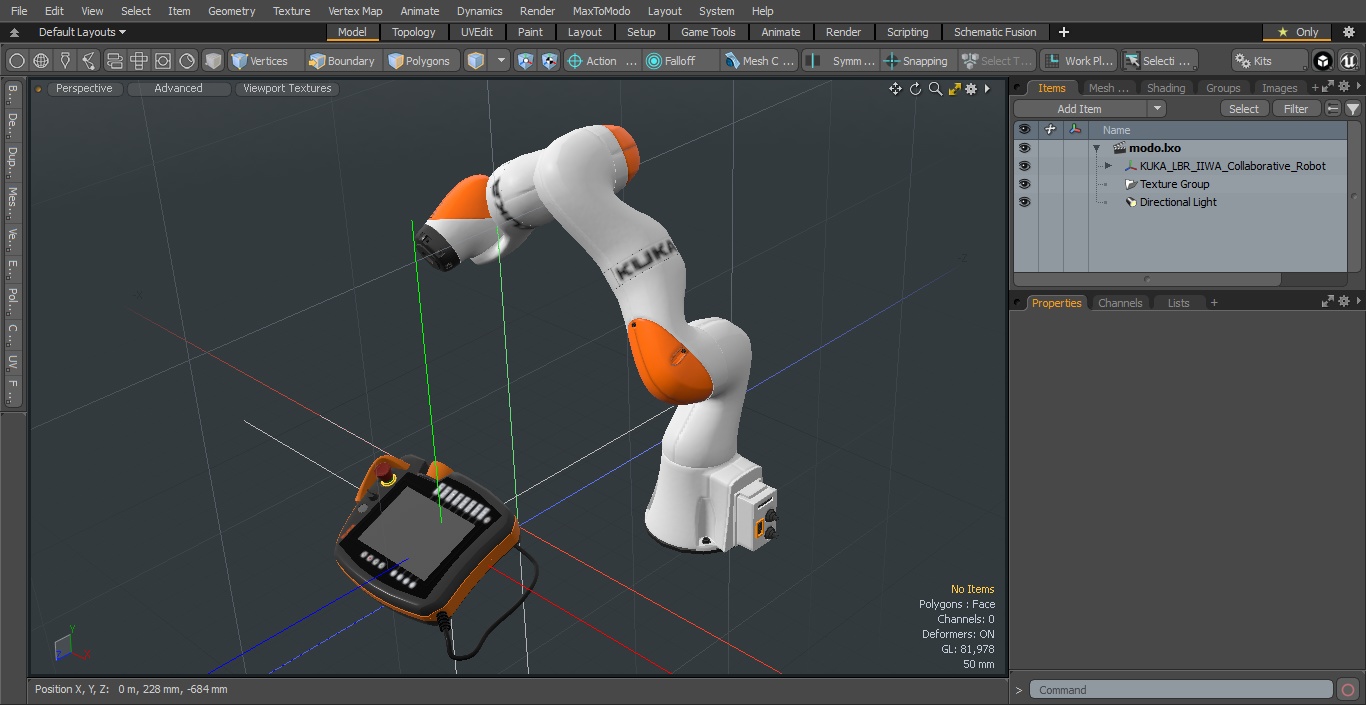1366x705 pixels.
Task: Click the vertical scrollbar of Items list
Action: (x=1354, y=196)
